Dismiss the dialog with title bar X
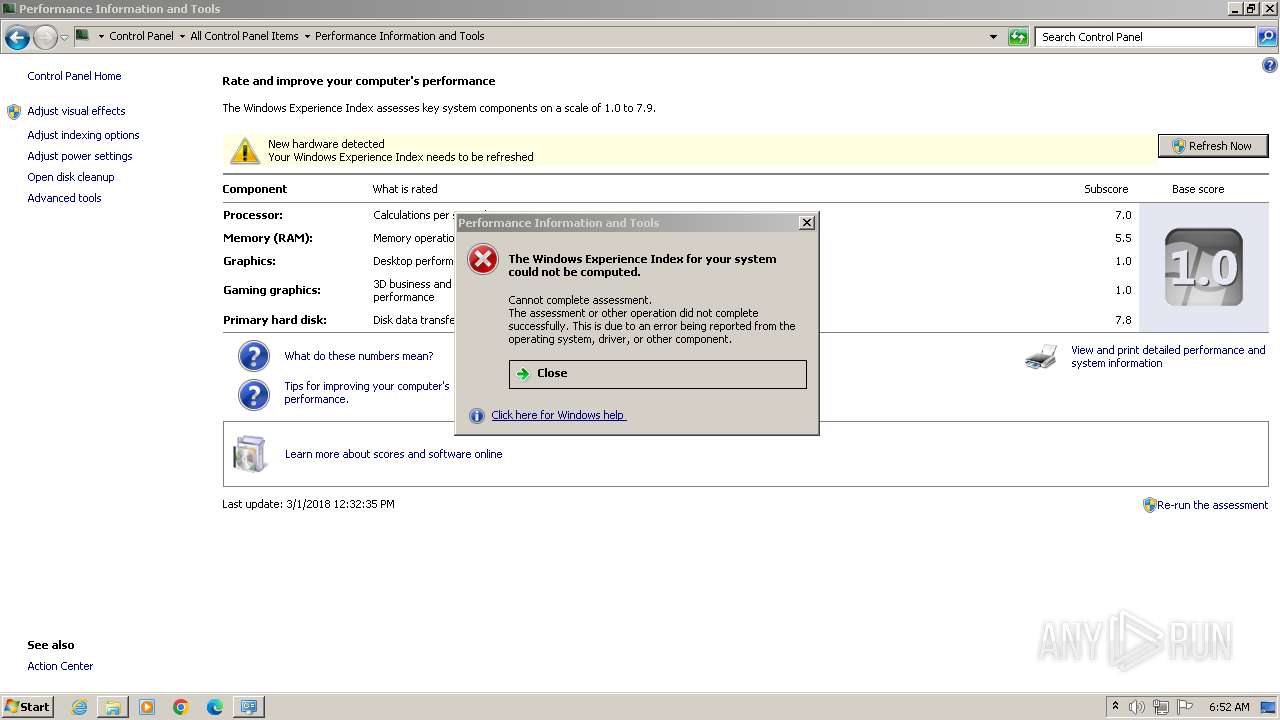This screenshot has height=720, width=1280. point(807,223)
